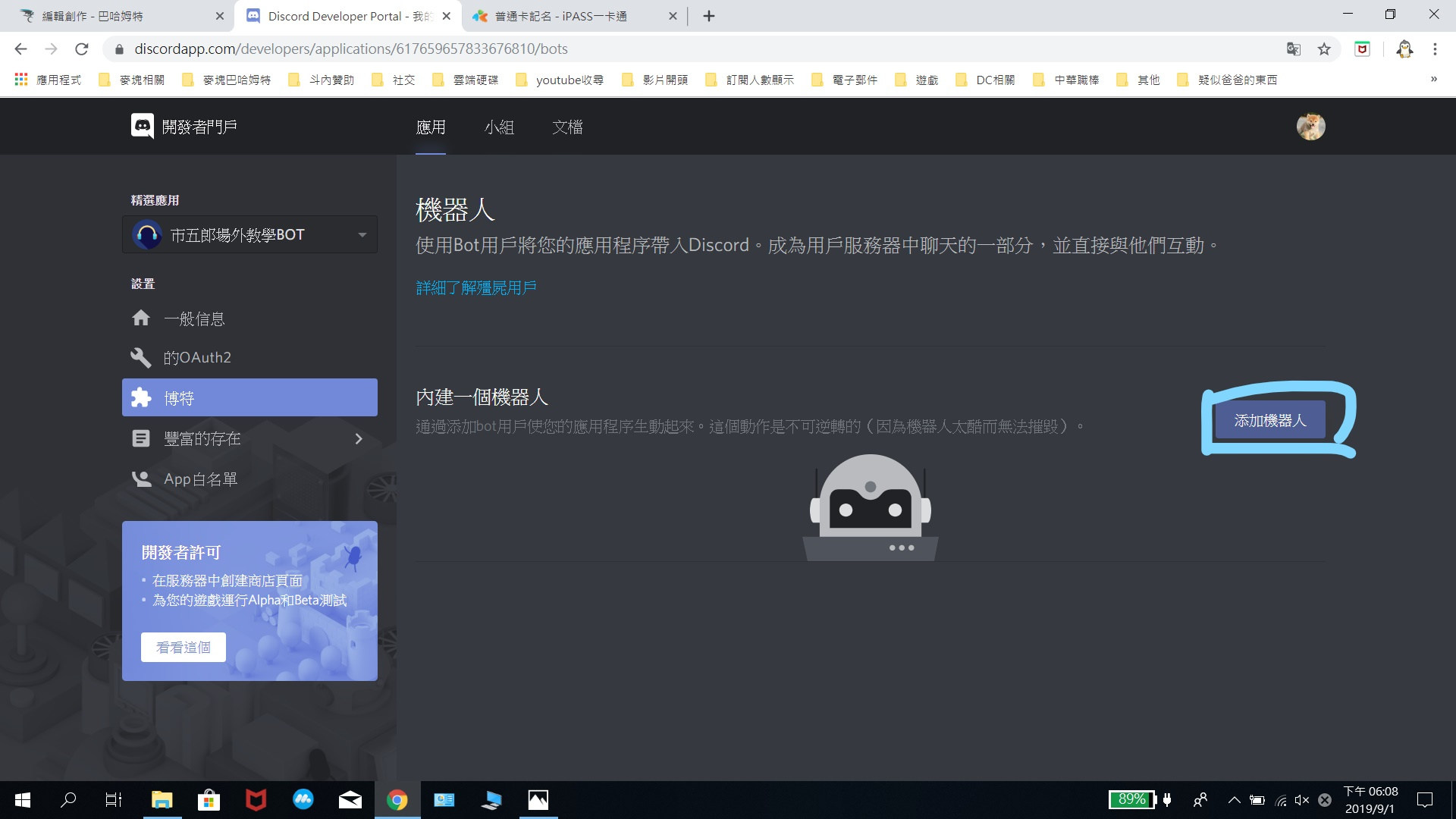Open the McAfee icon in the taskbar
The image size is (1456, 819).
256,800
